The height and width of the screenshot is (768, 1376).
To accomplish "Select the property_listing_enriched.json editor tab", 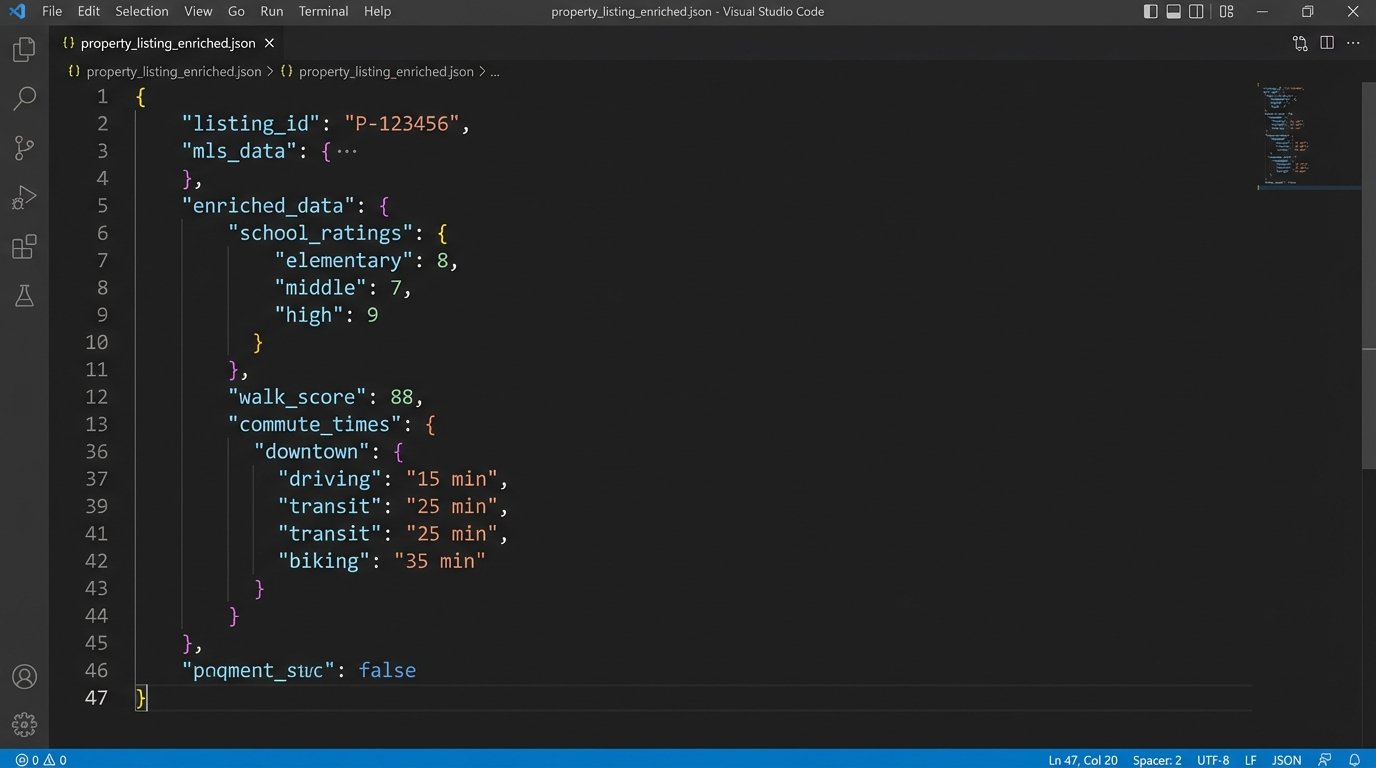I will tap(167, 43).
